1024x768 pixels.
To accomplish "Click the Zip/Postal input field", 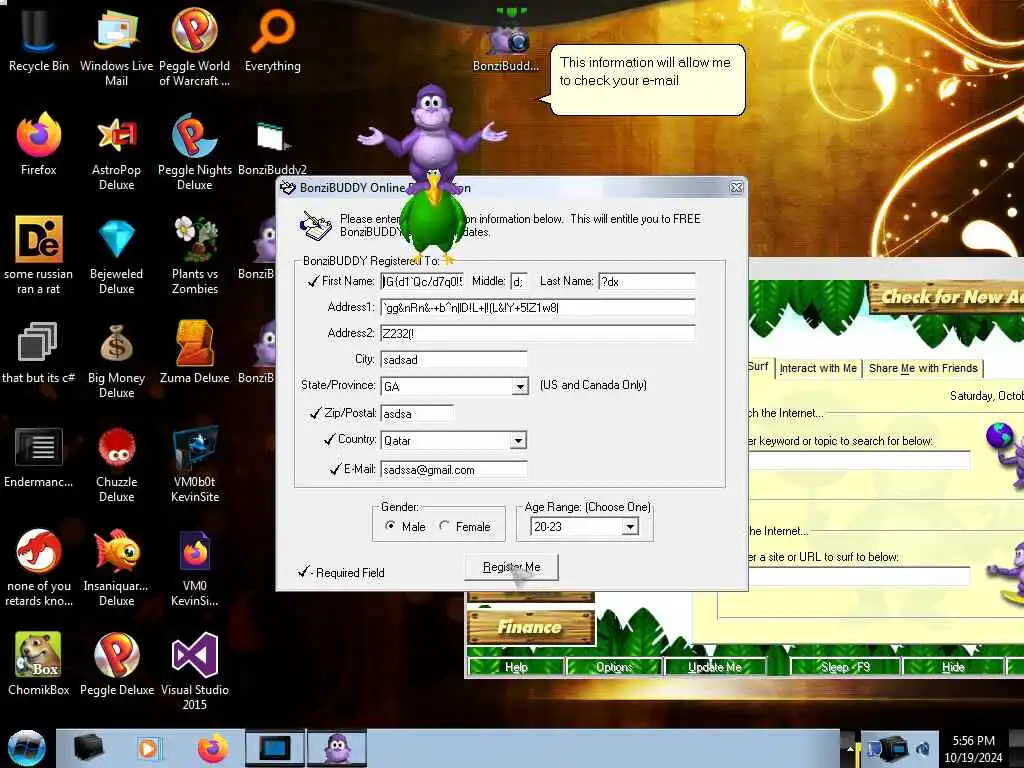I will click(x=417, y=413).
